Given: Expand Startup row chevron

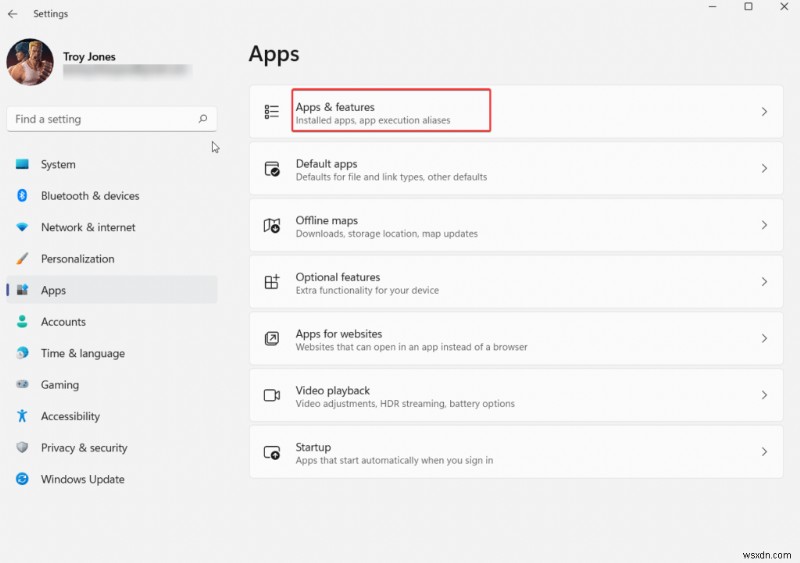Looking at the screenshot, I should (764, 452).
